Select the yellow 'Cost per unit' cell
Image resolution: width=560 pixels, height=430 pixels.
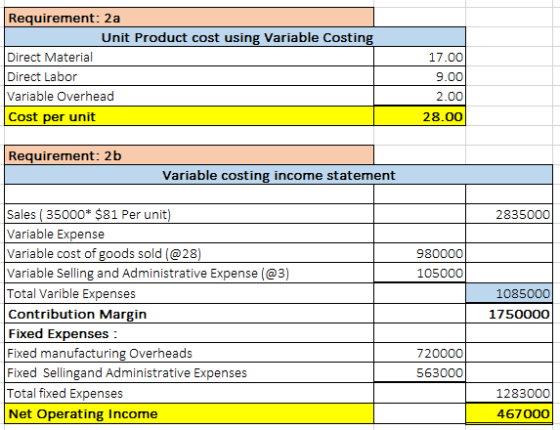[x=189, y=116]
